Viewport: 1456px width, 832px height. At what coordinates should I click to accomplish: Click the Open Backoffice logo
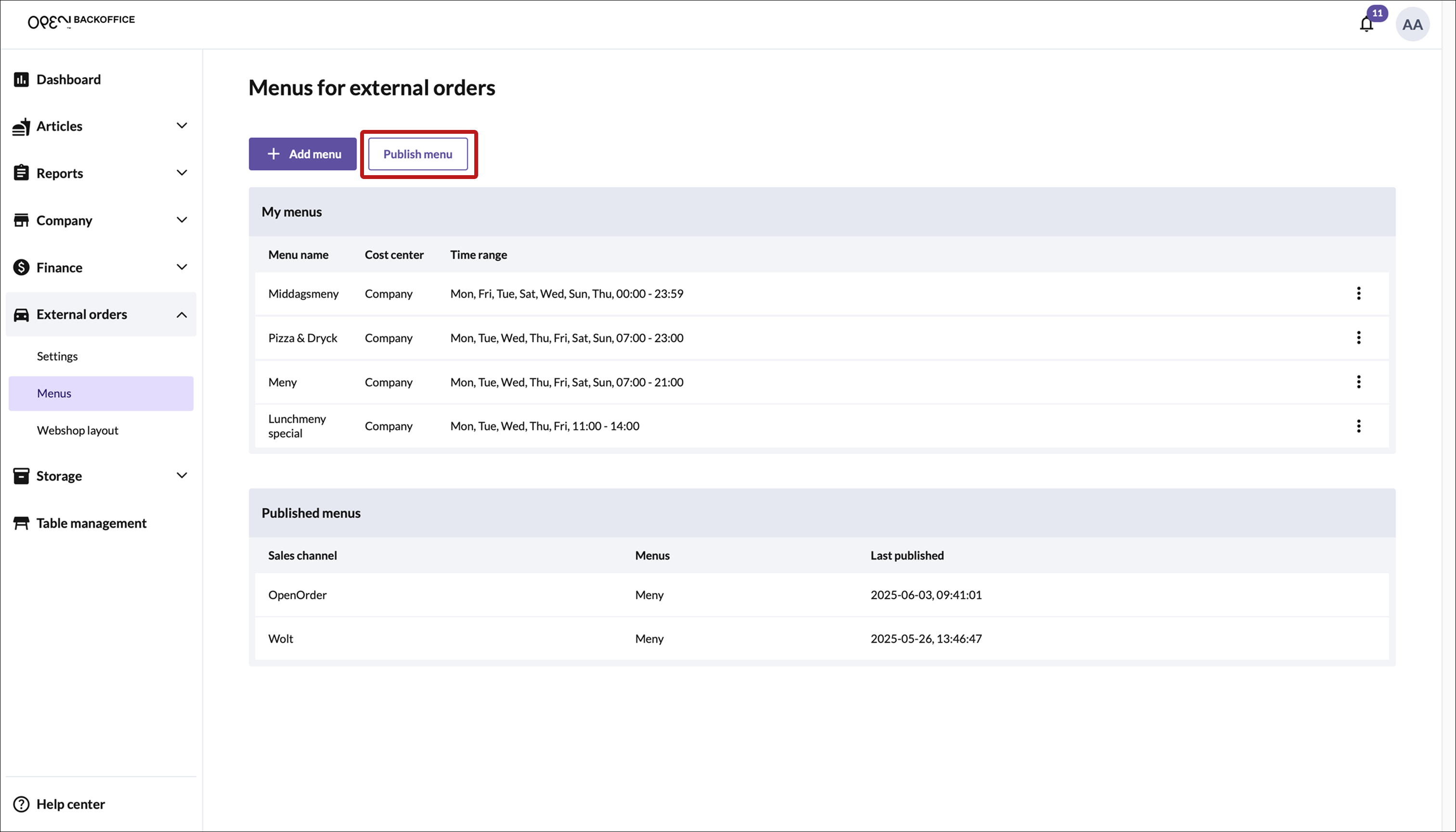click(81, 21)
